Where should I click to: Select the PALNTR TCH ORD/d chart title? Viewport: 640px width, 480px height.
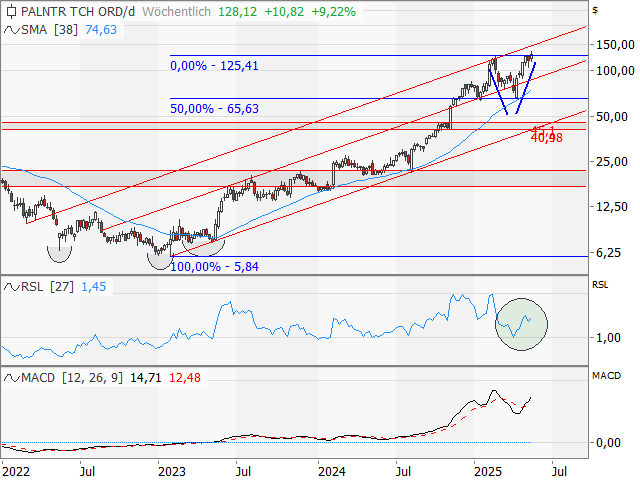click(78, 11)
